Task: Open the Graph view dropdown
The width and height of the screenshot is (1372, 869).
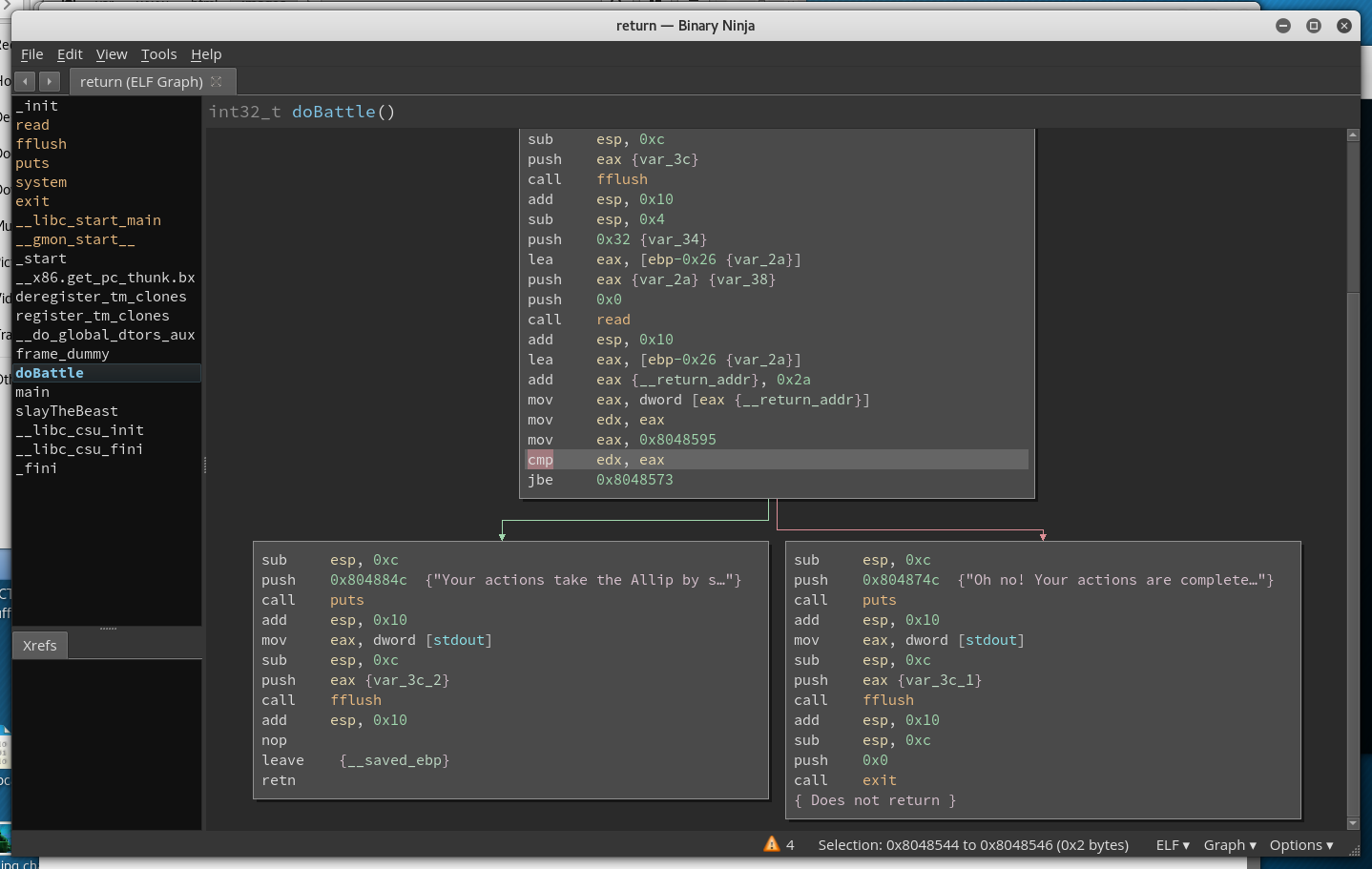Action: (1229, 845)
